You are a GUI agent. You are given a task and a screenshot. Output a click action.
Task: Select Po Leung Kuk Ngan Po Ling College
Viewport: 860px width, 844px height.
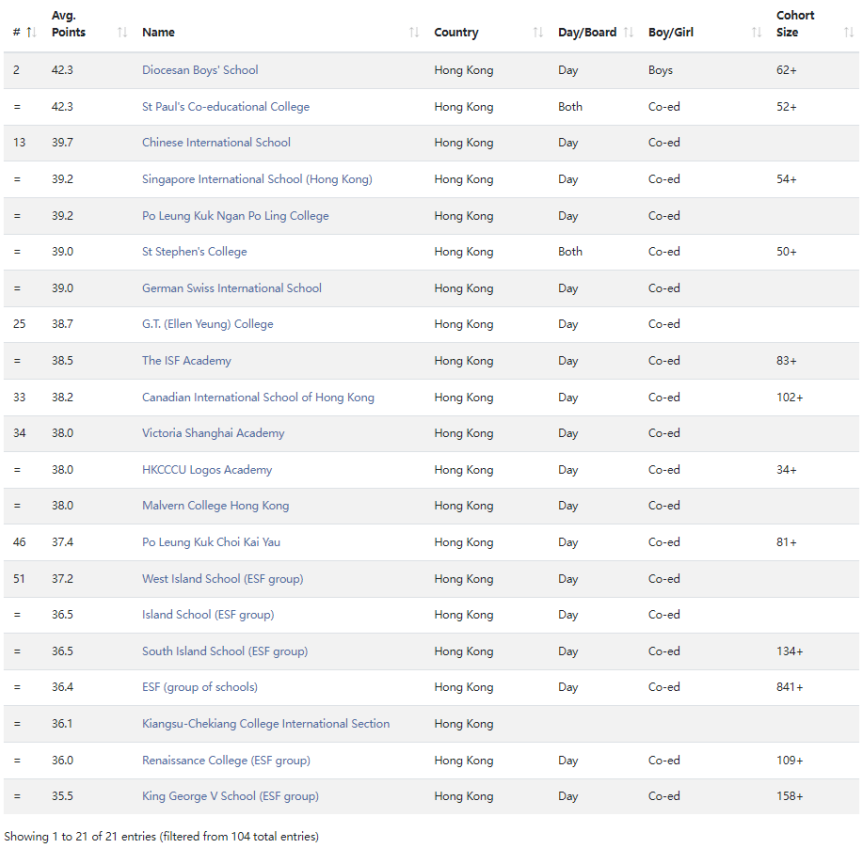coord(235,216)
